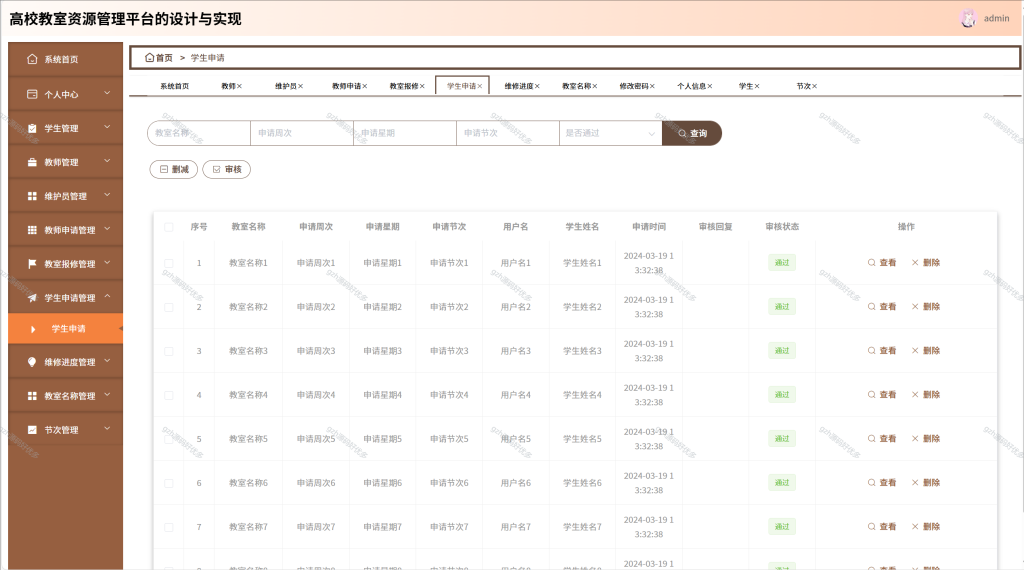The width and height of the screenshot is (1024, 570).
Task: Switch to the 学生 tab
Action: [746, 86]
